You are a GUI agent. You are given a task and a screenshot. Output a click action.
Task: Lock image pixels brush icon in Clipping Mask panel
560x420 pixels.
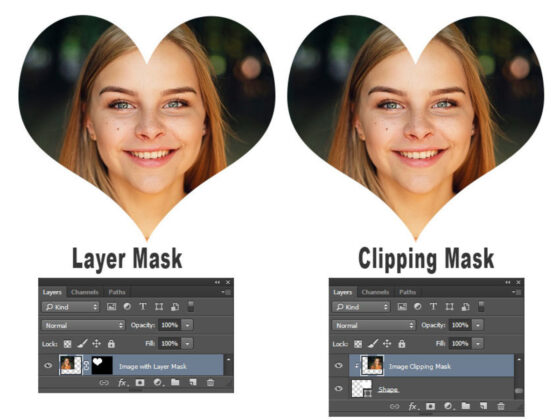pos(373,344)
